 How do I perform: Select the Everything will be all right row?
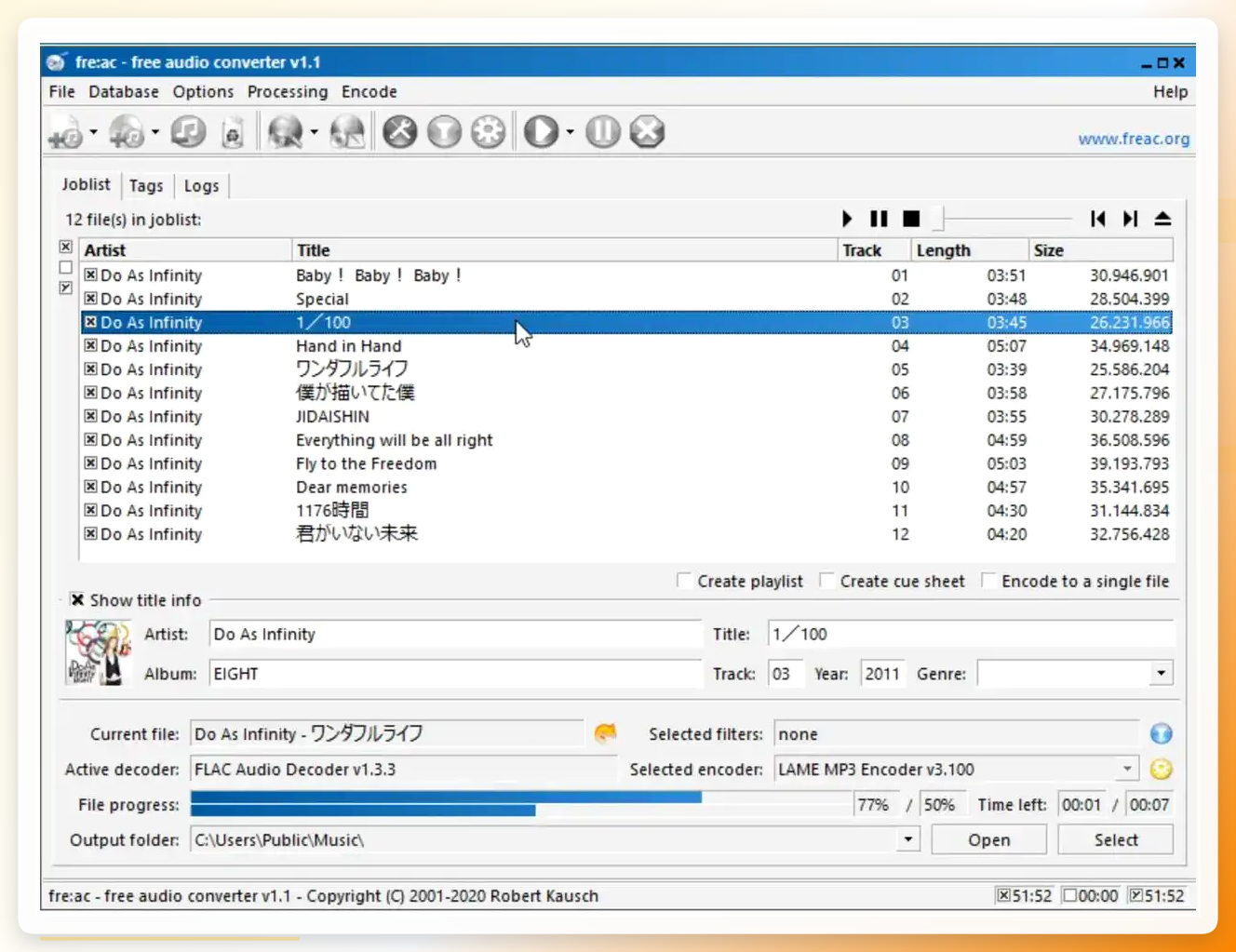click(x=626, y=440)
